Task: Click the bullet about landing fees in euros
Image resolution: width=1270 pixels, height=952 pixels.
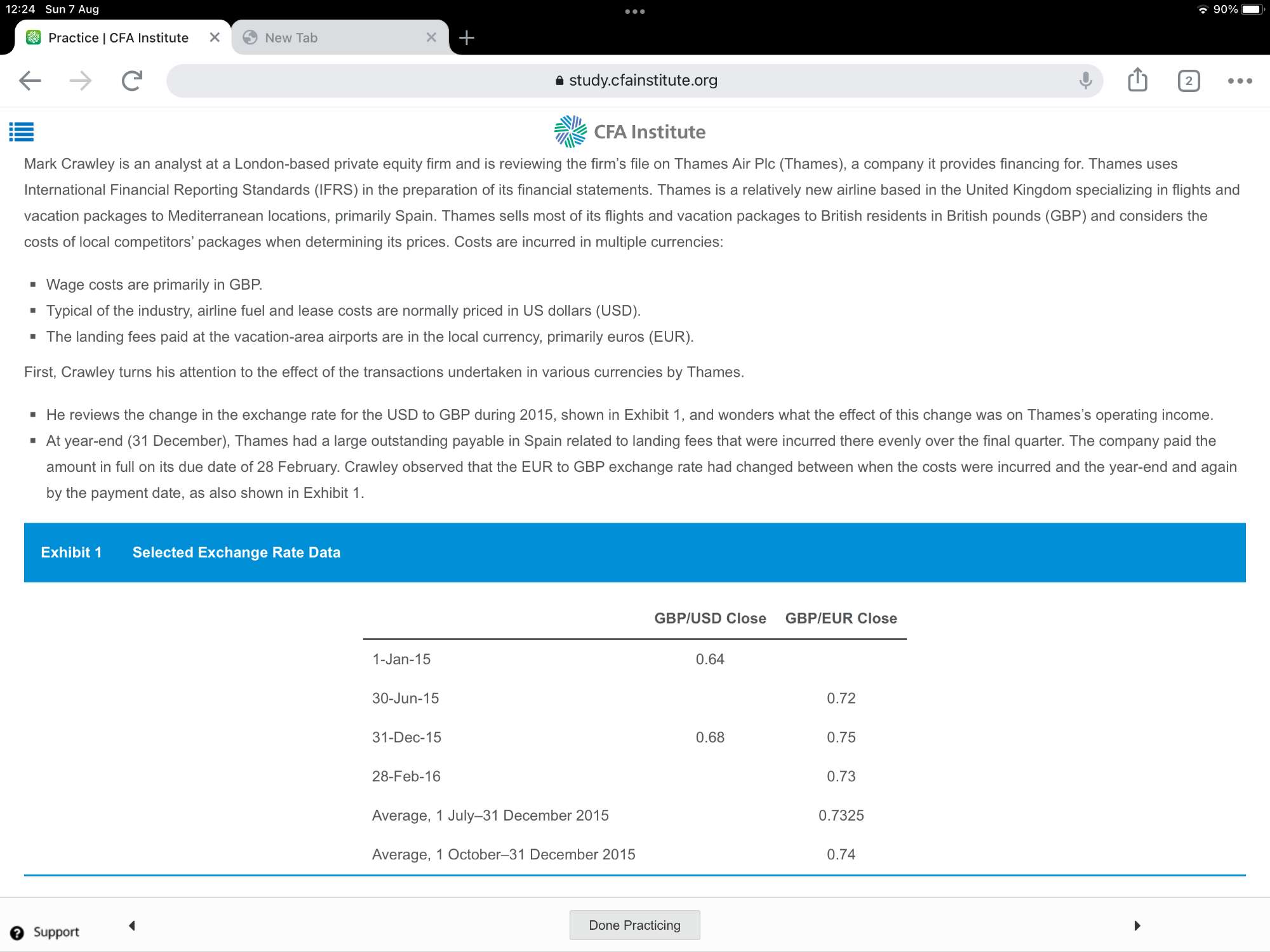Action: coord(370,337)
